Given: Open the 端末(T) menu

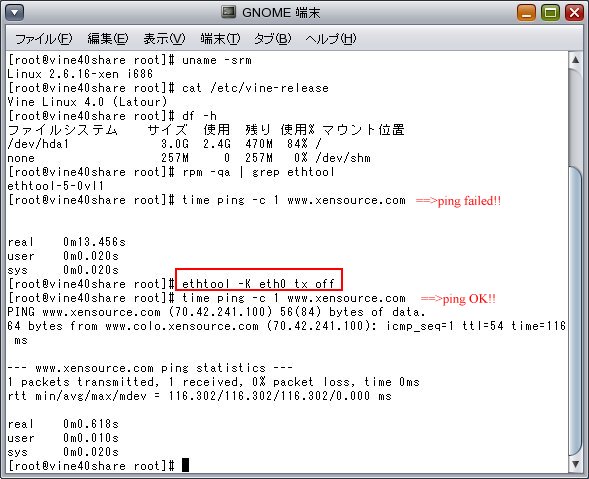Looking at the screenshot, I should pyautogui.click(x=220, y=39).
